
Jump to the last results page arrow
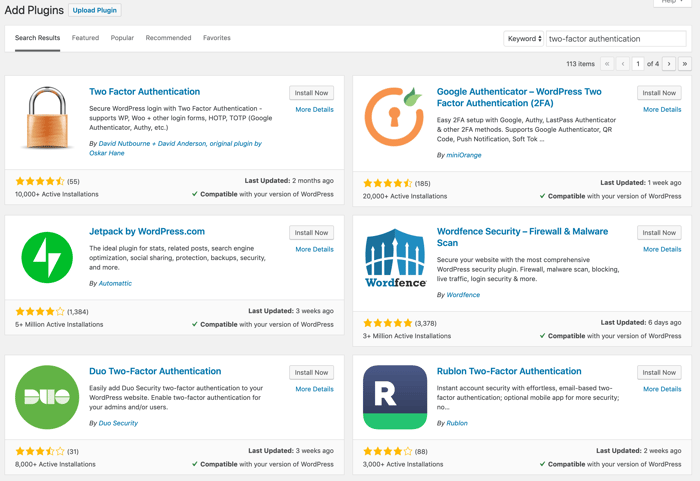pyautogui.click(x=684, y=64)
